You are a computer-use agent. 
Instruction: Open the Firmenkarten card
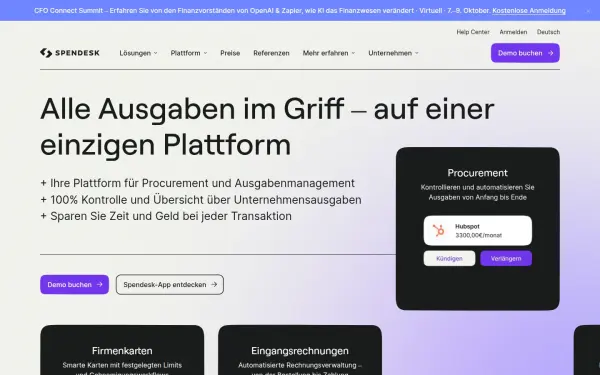pyautogui.click(x=122, y=350)
